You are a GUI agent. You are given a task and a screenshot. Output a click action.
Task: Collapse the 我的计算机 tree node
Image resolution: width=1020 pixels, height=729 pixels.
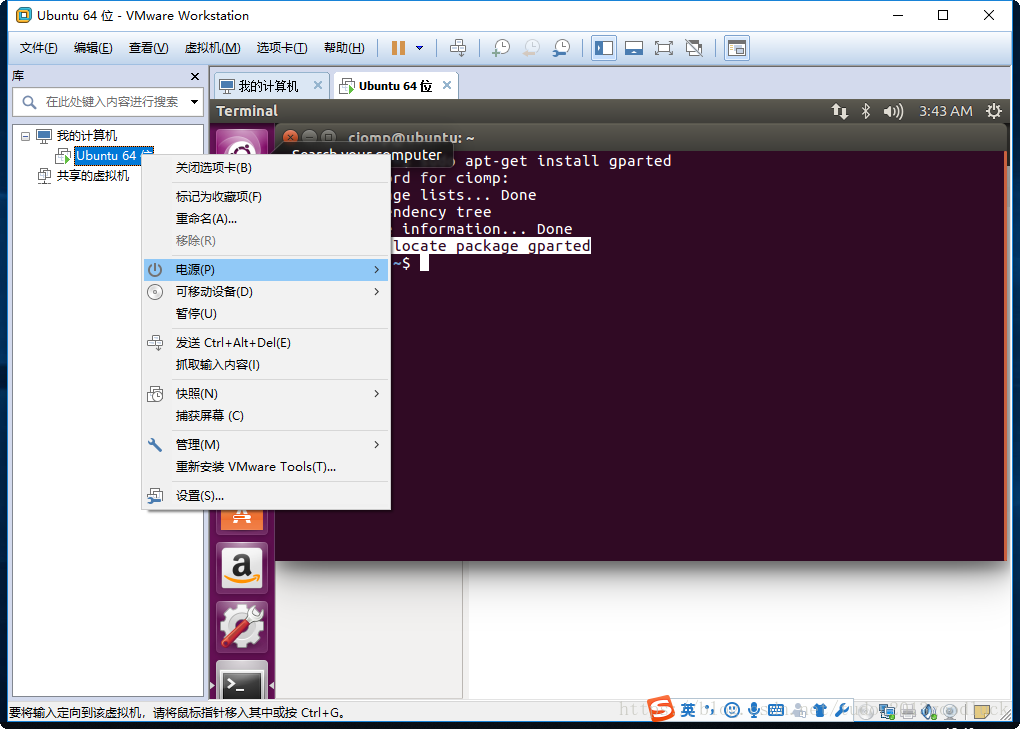[x=25, y=136]
